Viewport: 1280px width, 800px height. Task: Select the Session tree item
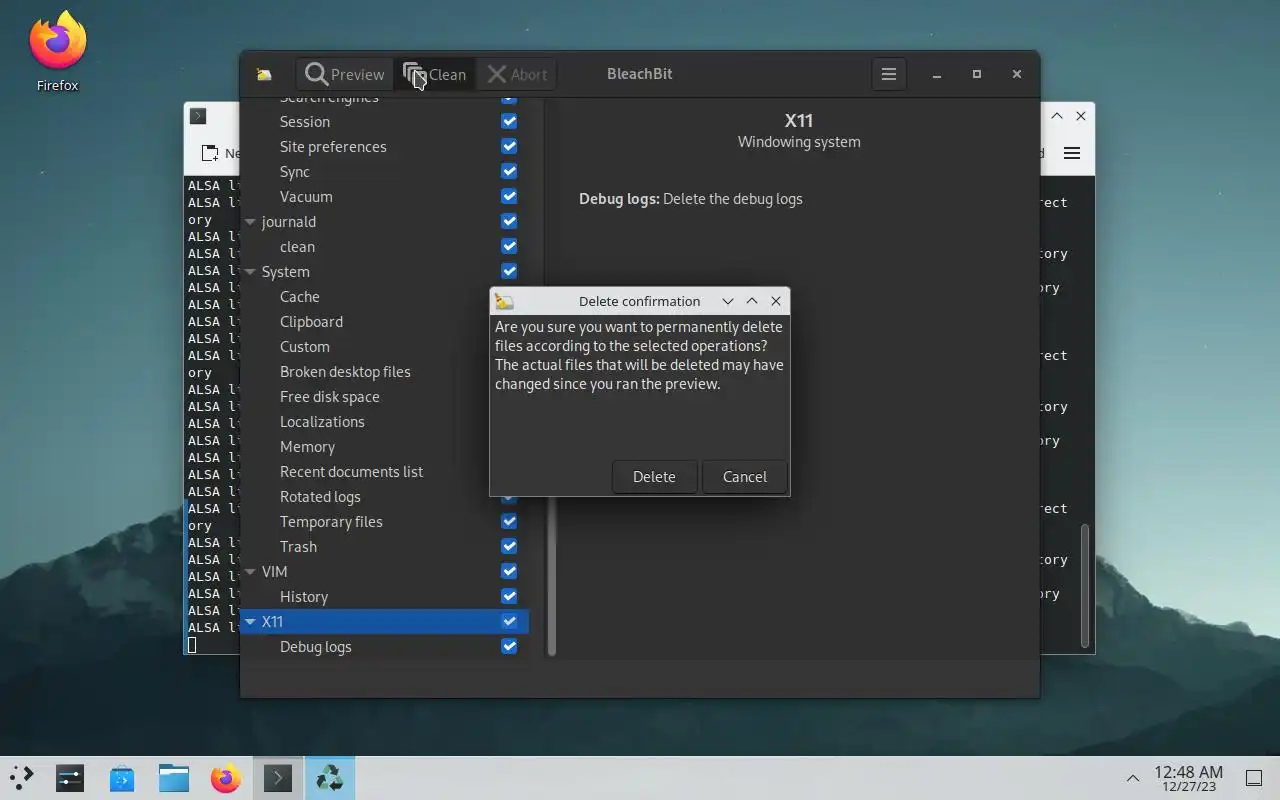pyautogui.click(x=305, y=121)
